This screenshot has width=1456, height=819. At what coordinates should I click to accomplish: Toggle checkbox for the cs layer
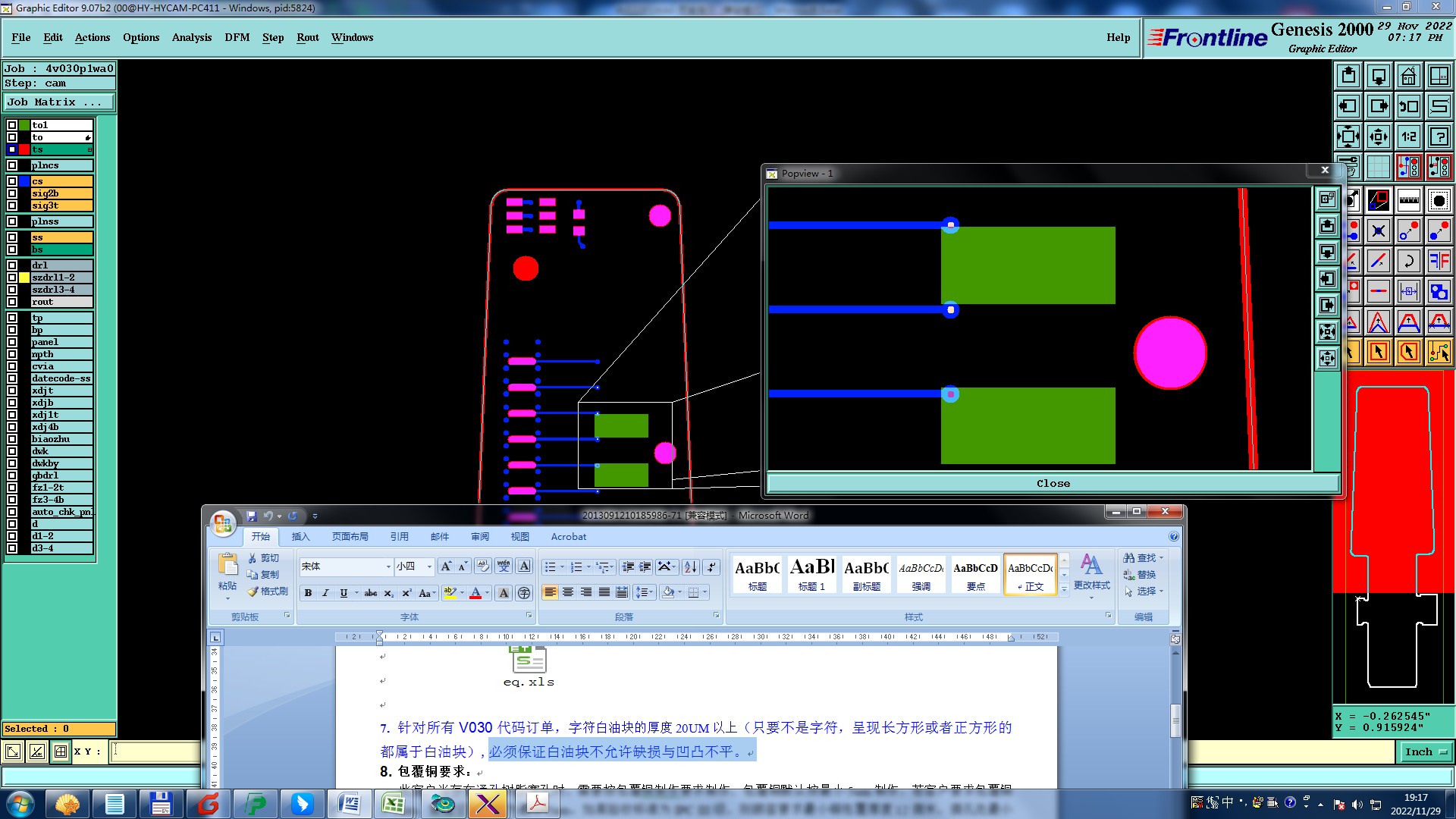tap(12, 181)
